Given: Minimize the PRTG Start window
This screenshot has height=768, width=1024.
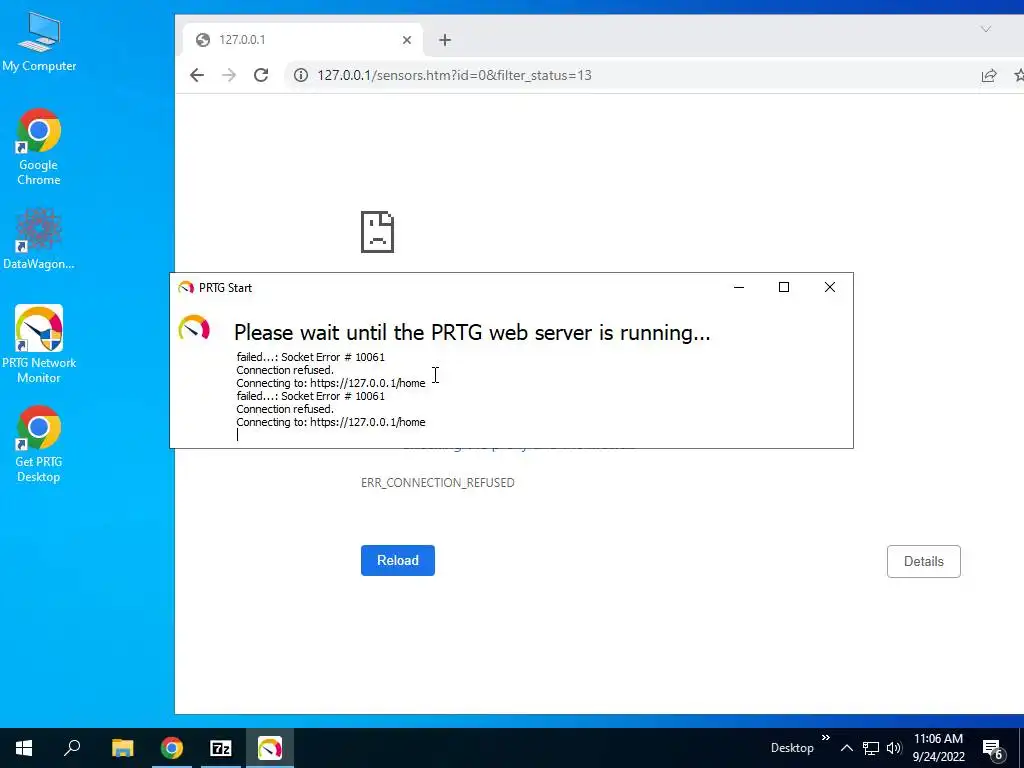Looking at the screenshot, I should coord(739,287).
